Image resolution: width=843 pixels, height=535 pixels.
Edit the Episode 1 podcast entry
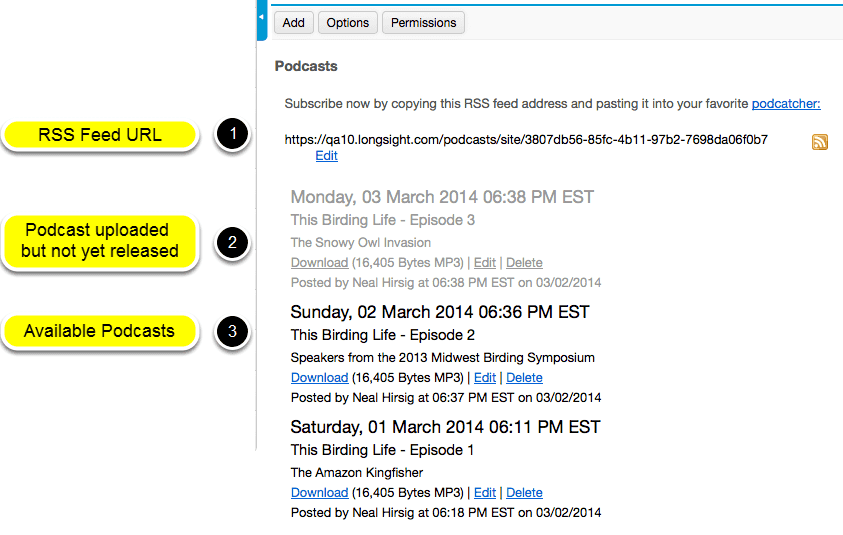point(484,493)
